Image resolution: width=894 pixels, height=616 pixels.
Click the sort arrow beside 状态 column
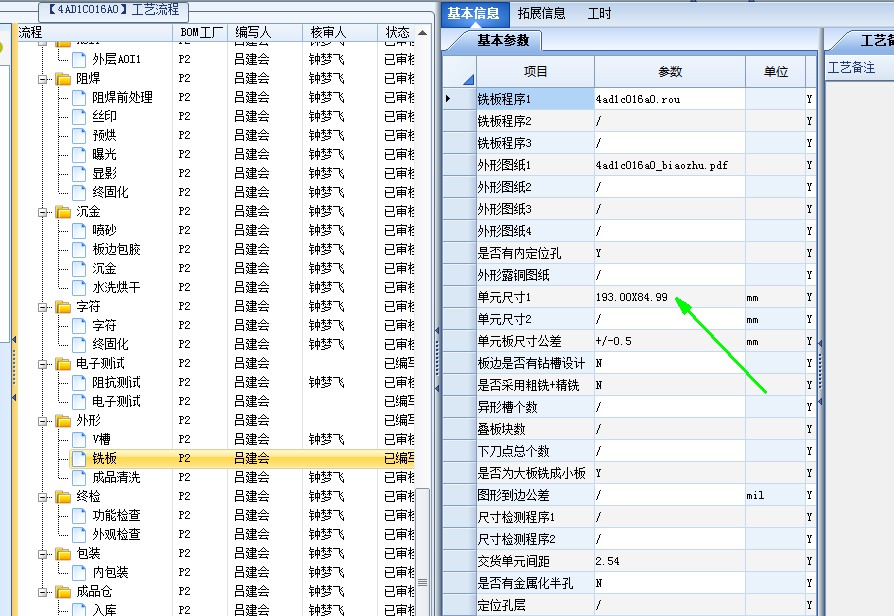tap(422, 33)
